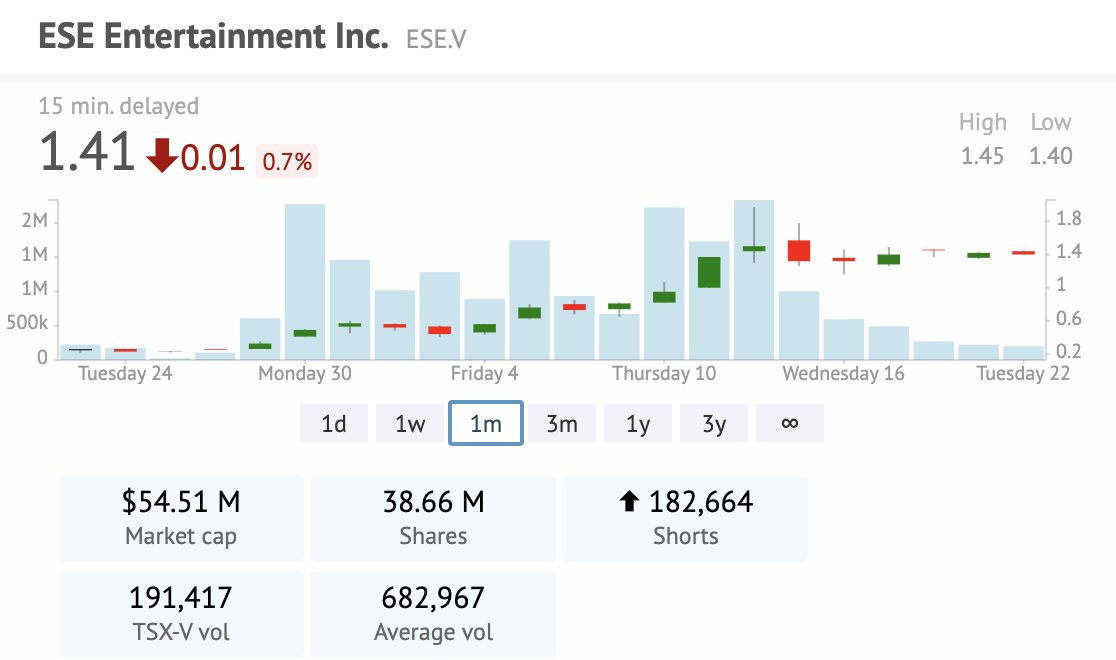Click the 2M volume axis label
This screenshot has width=1116, height=660.
click(34, 221)
